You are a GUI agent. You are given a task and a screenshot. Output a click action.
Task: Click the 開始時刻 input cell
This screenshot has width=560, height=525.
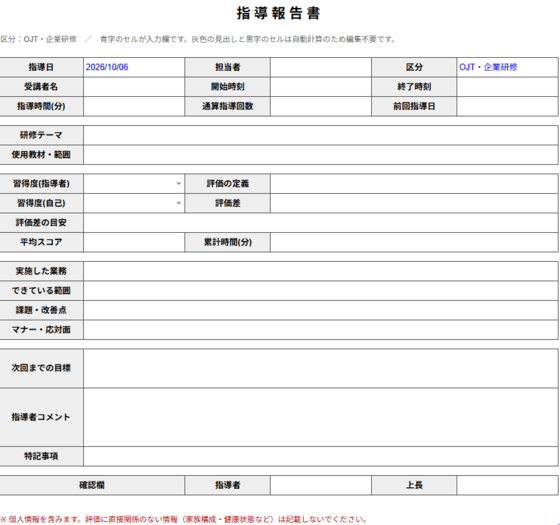tap(321, 87)
